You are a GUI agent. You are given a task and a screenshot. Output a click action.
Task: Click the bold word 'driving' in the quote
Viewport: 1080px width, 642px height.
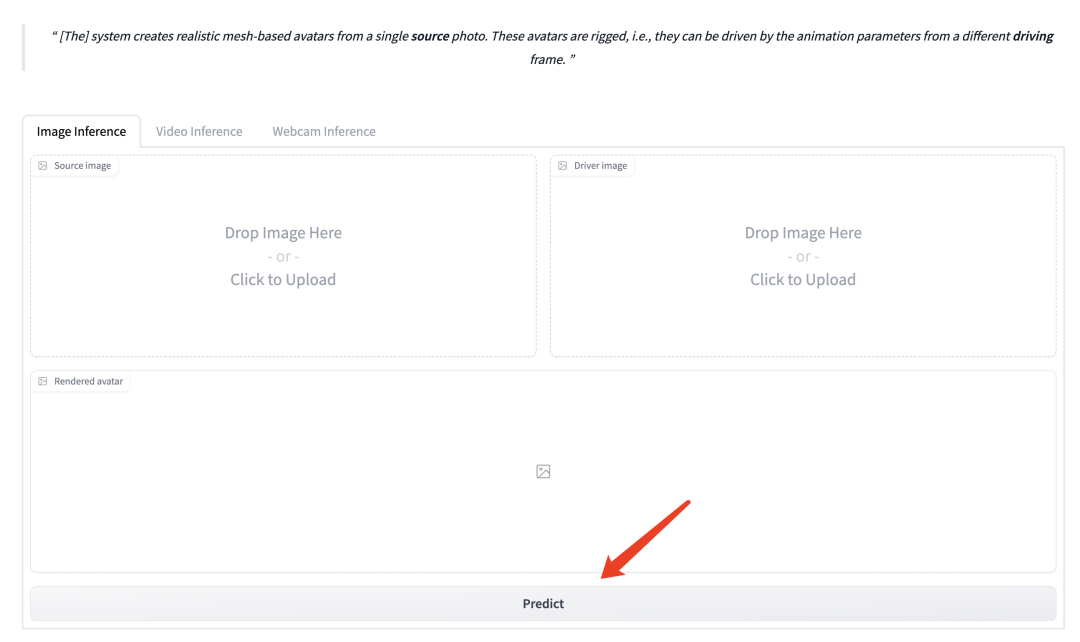point(1032,36)
